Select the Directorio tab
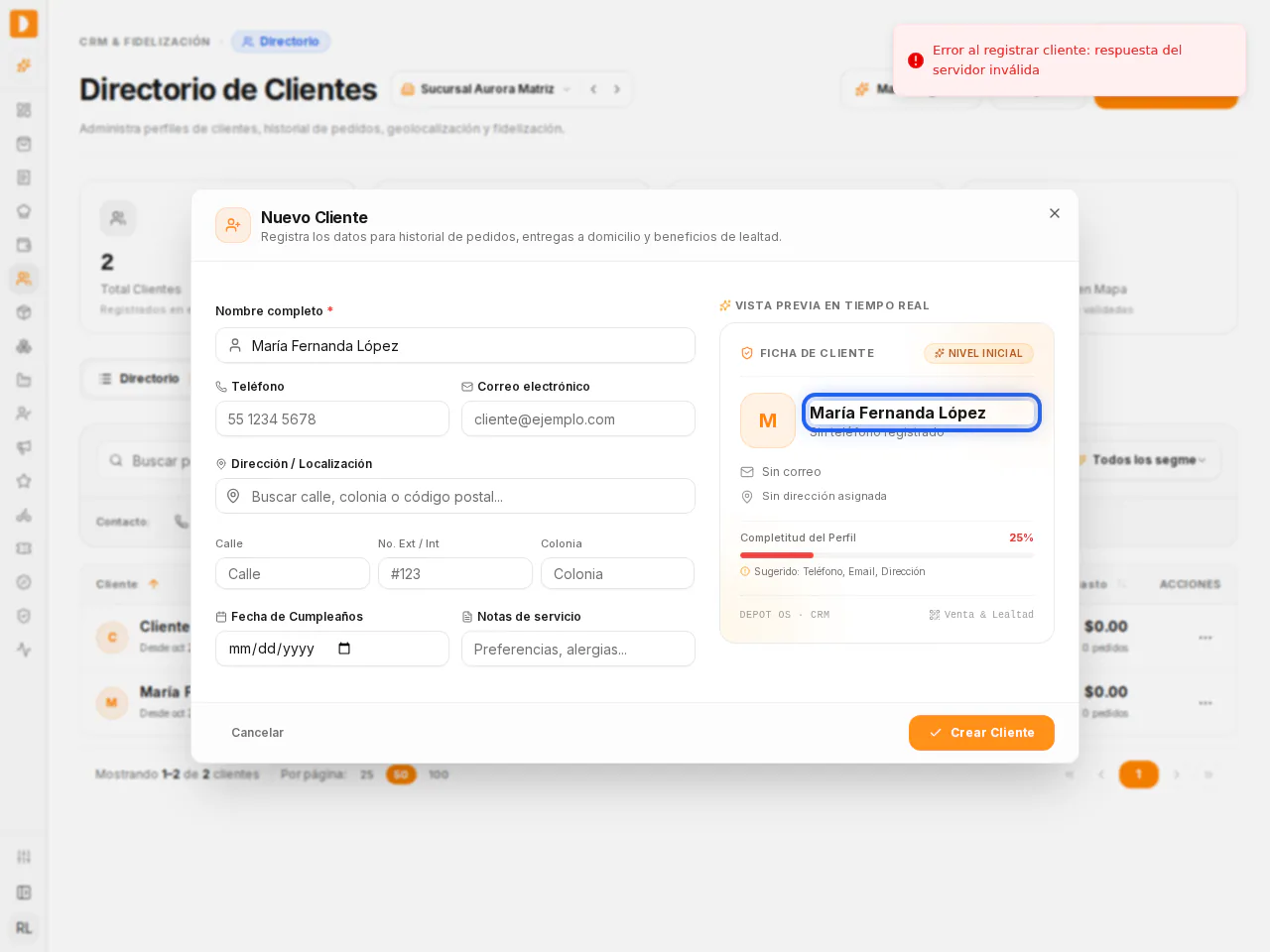 (140, 379)
